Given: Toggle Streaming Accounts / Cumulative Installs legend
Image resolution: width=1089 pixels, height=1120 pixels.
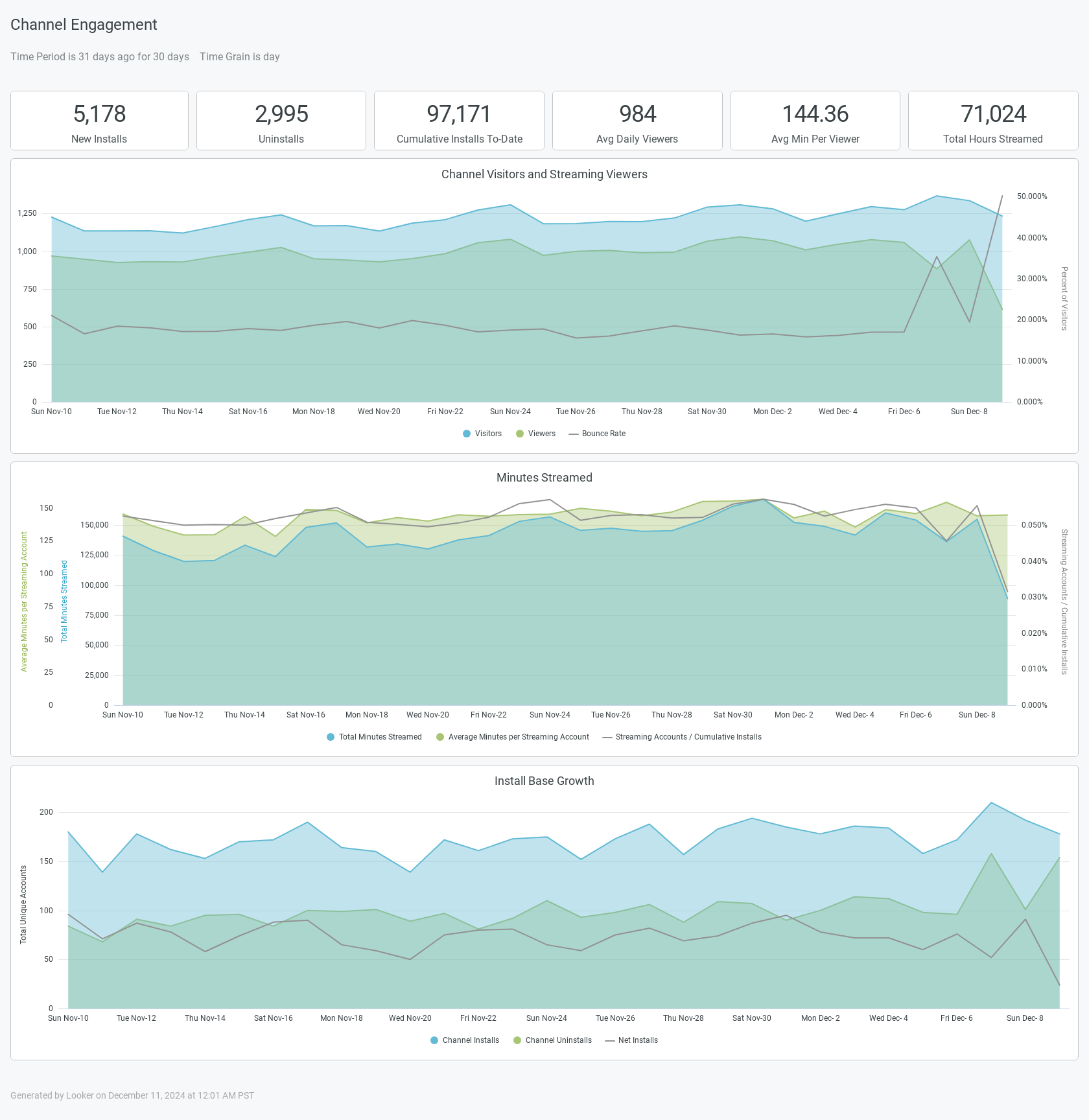Looking at the screenshot, I should [x=682, y=737].
